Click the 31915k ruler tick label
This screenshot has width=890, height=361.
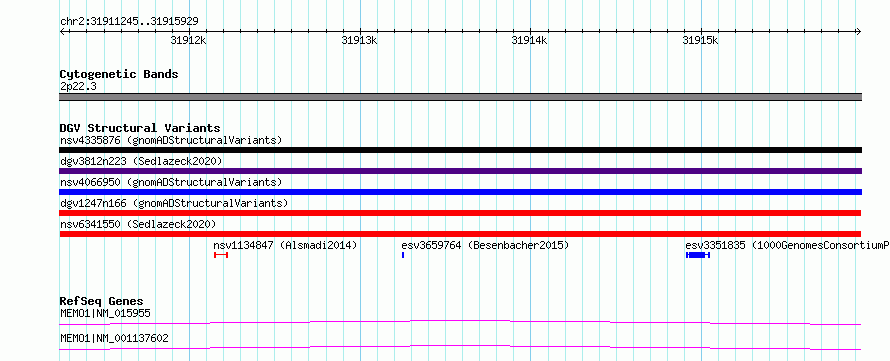(700, 41)
